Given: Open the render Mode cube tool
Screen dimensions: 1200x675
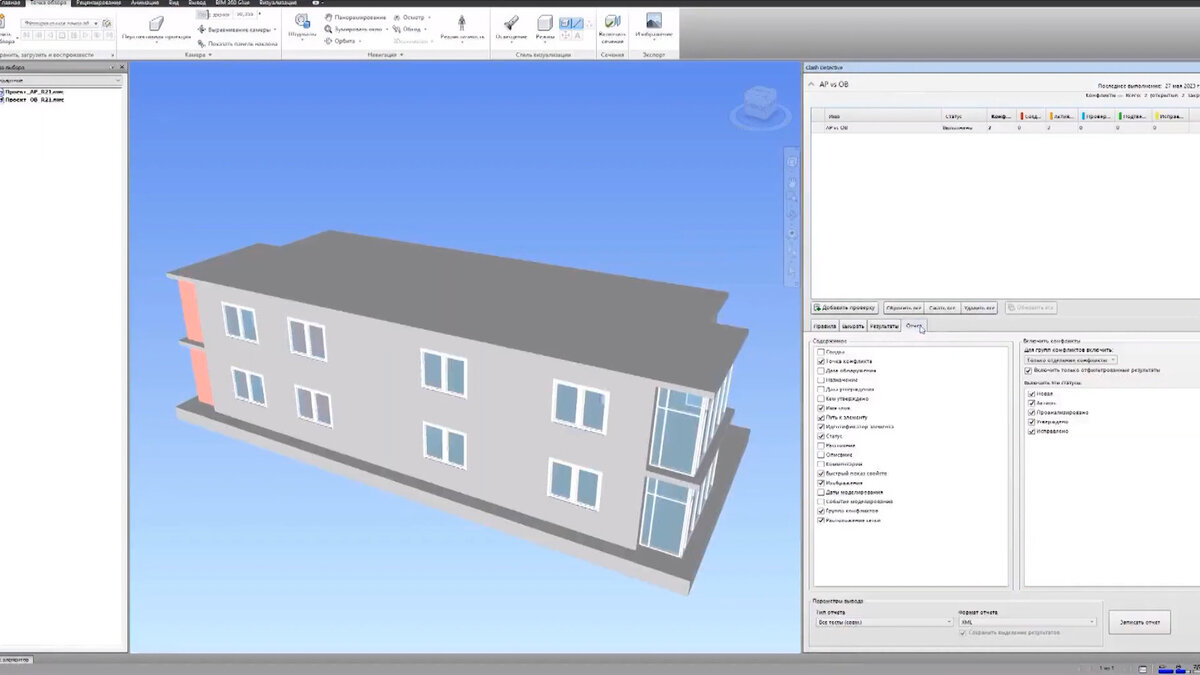Looking at the screenshot, I should pos(544,22).
